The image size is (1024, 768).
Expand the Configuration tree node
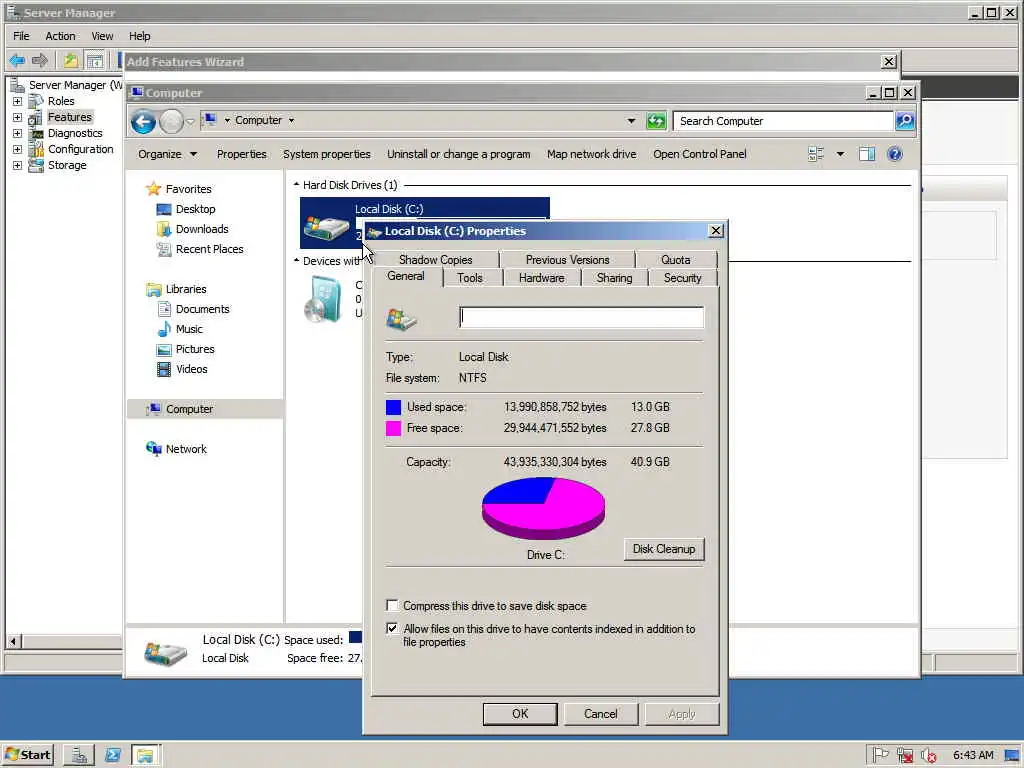pos(17,149)
